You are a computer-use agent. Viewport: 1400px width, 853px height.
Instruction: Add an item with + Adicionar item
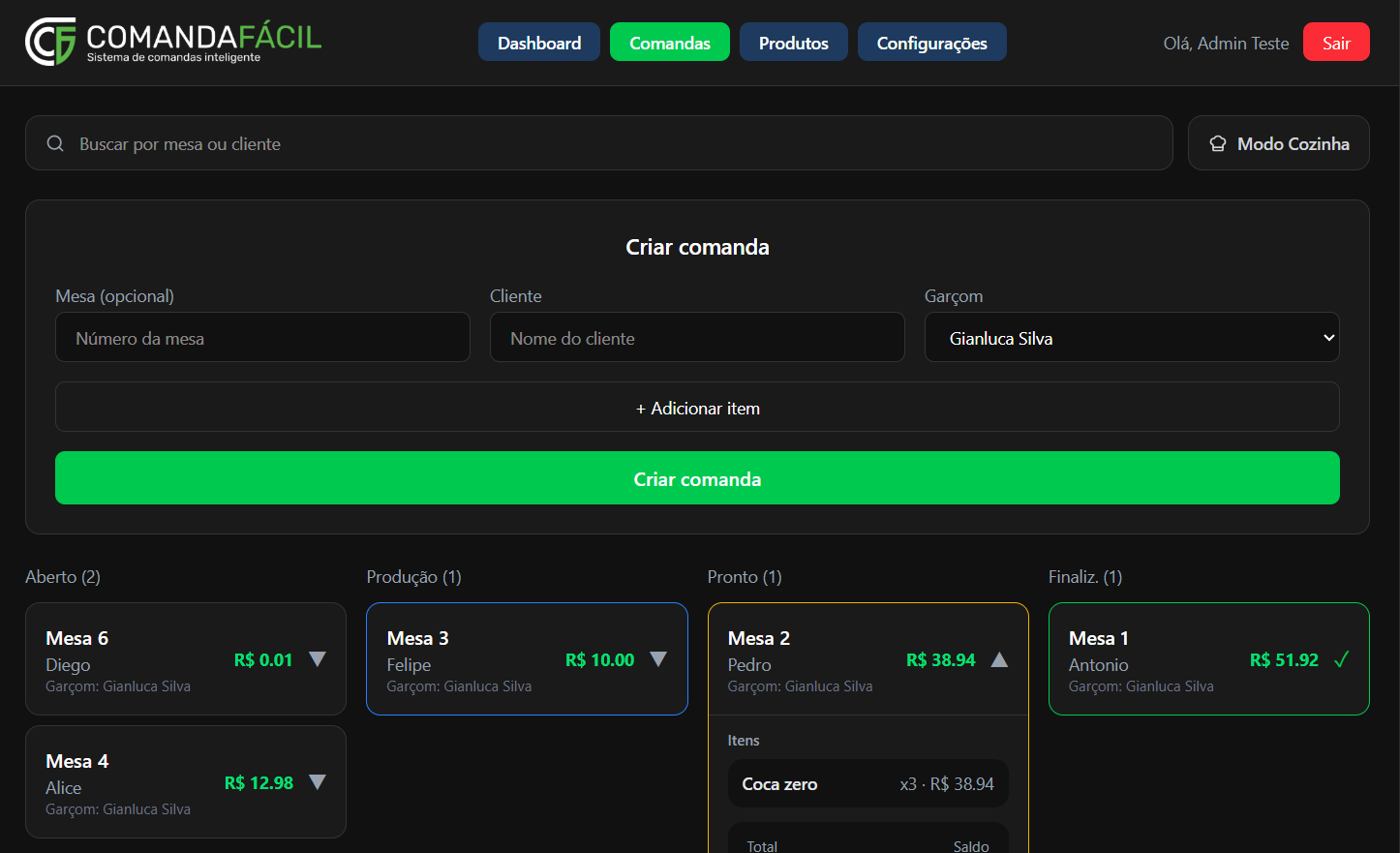point(697,408)
